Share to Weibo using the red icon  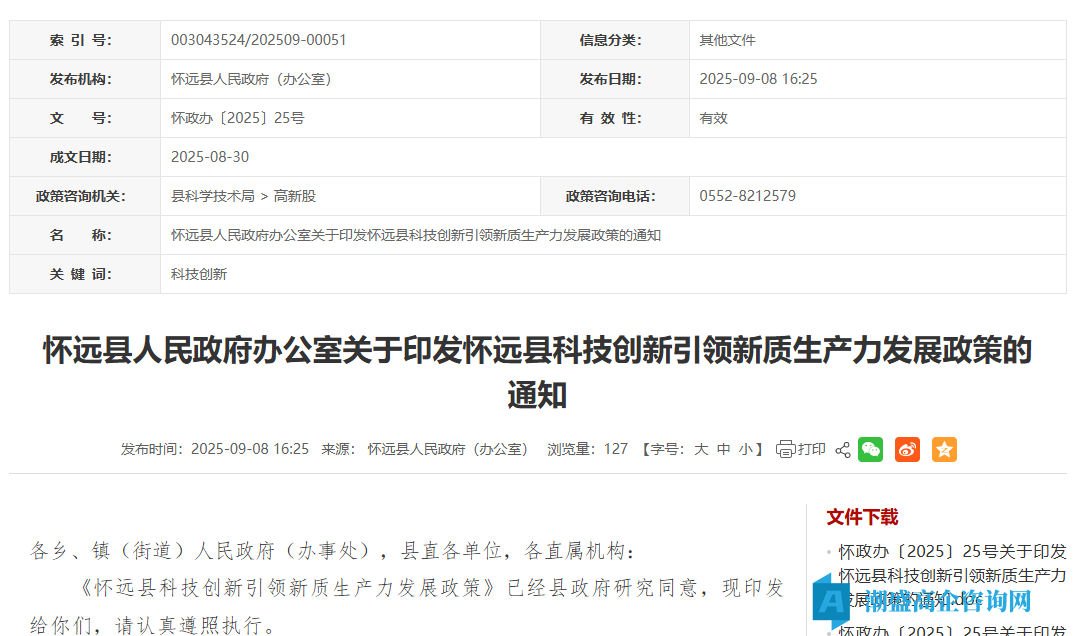tap(907, 449)
